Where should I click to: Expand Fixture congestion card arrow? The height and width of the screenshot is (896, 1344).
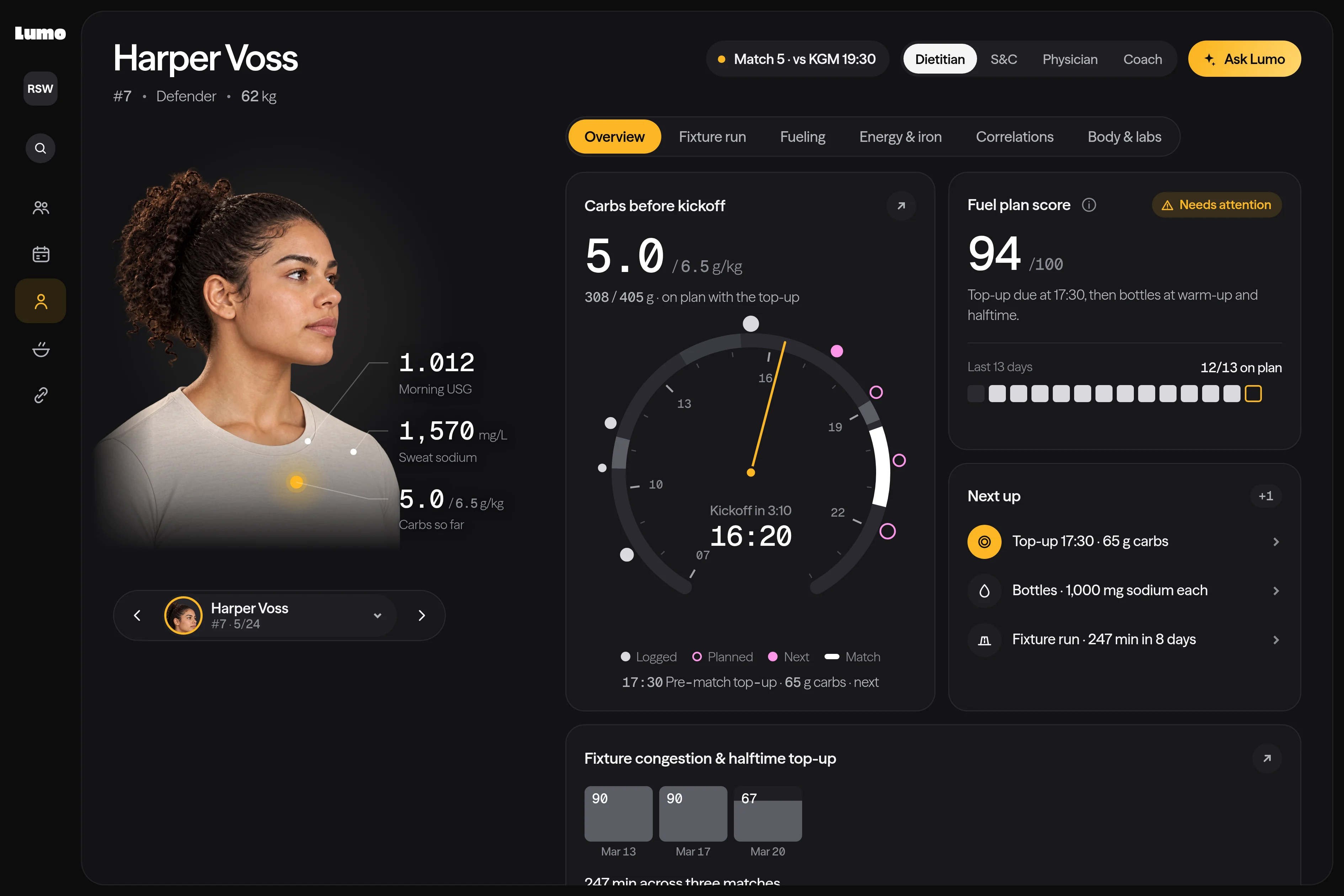click(1267, 758)
